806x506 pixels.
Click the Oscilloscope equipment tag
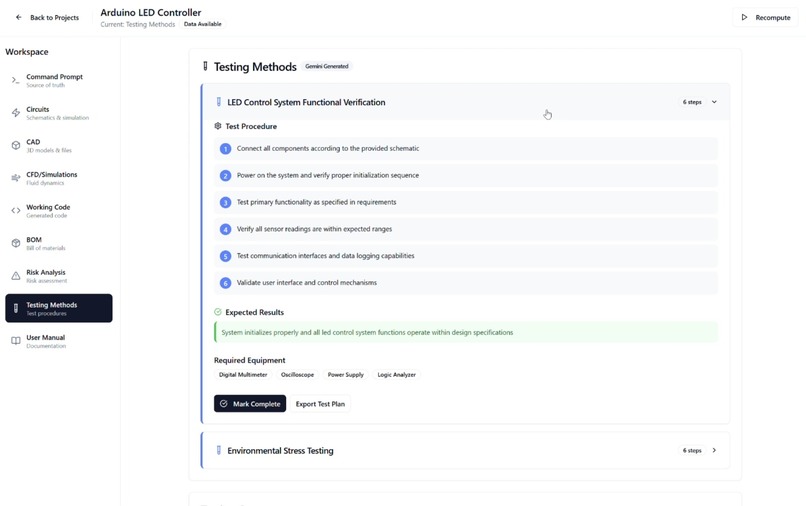297,375
